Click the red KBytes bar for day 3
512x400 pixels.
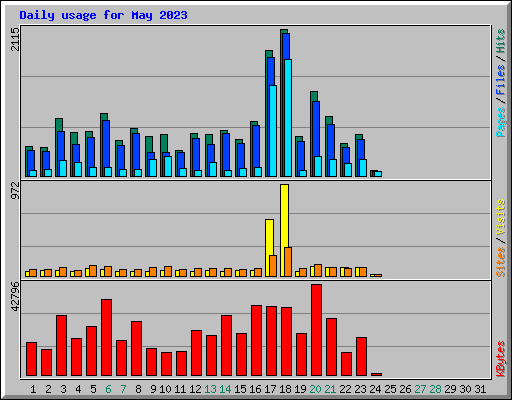61,345
